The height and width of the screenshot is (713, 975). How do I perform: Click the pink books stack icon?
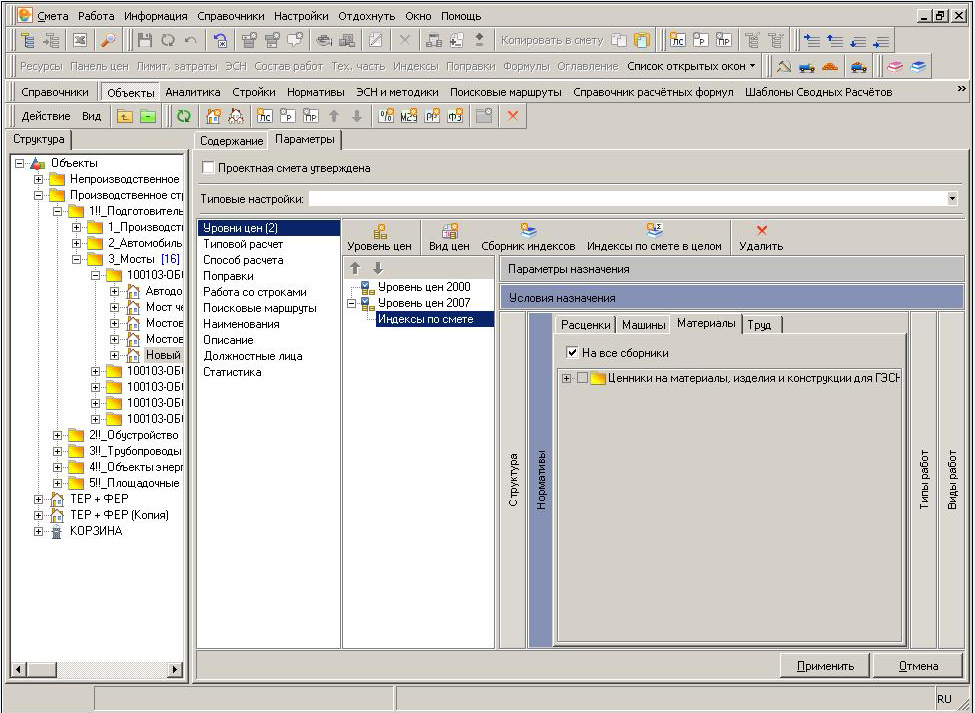[x=895, y=66]
